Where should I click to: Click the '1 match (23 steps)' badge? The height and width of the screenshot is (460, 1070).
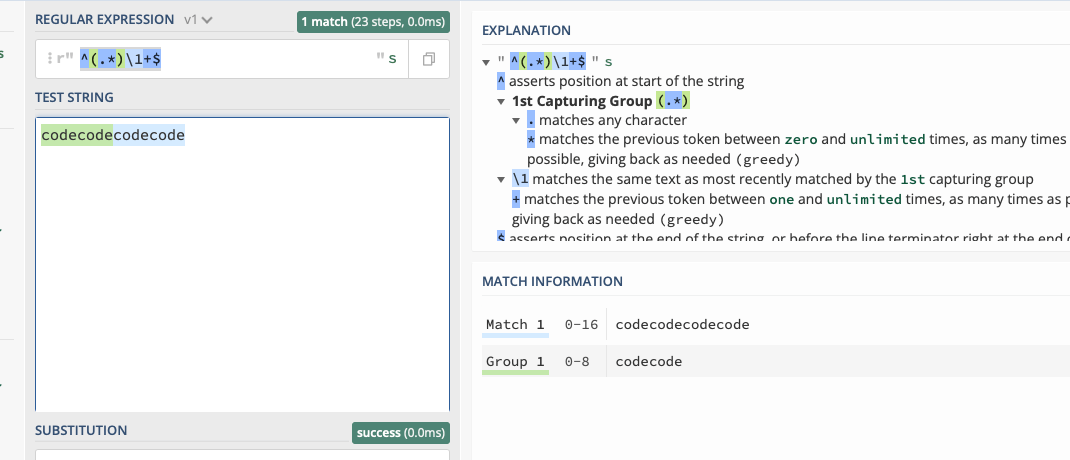373,22
